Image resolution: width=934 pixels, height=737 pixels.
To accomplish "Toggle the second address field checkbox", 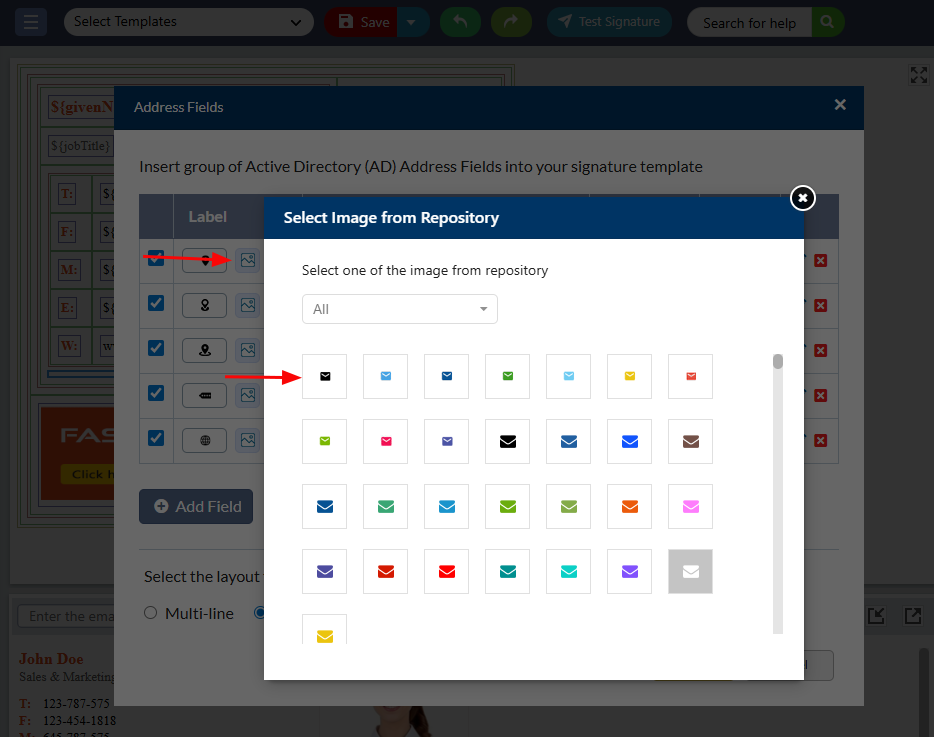I will tap(156, 303).
